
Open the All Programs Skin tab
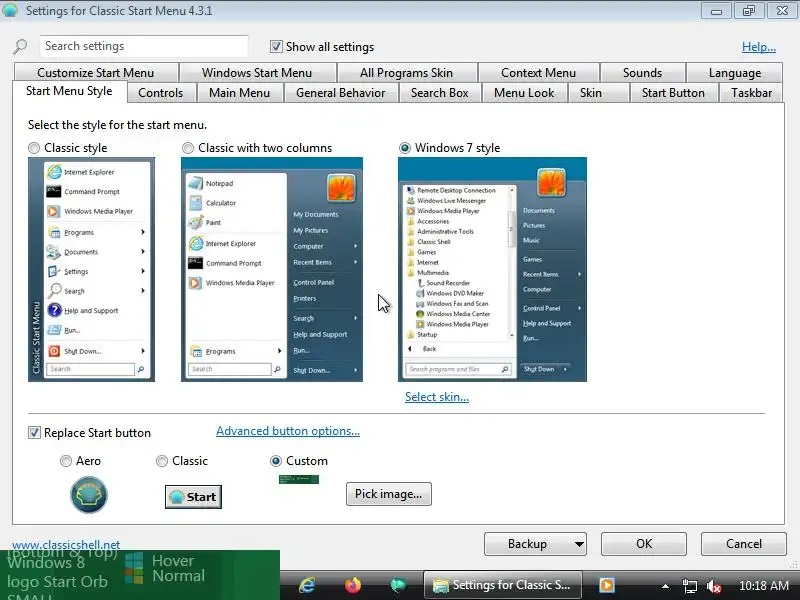[406, 72]
